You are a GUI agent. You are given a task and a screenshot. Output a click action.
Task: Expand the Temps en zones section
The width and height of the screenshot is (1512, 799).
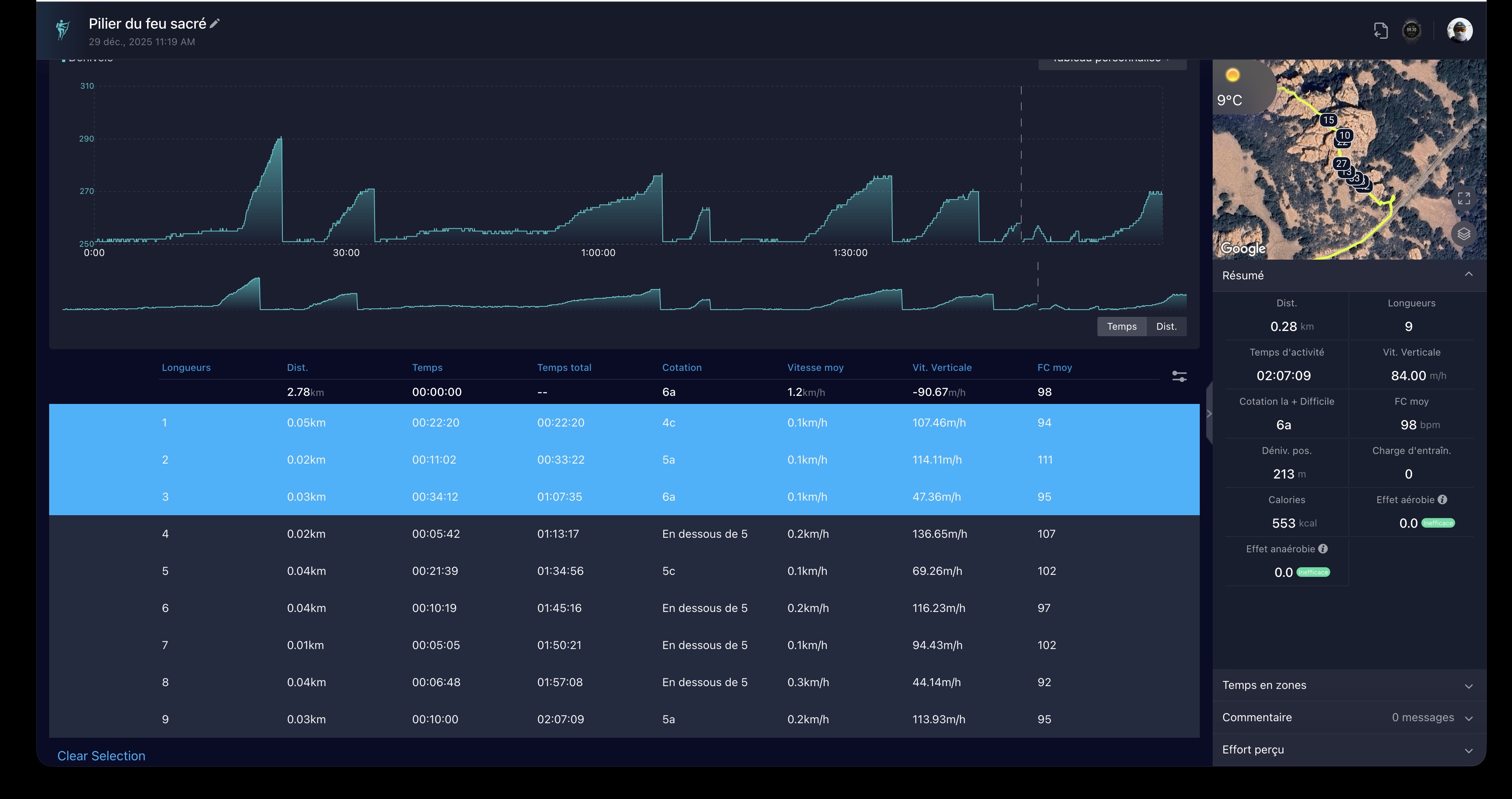pyautogui.click(x=1468, y=686)
